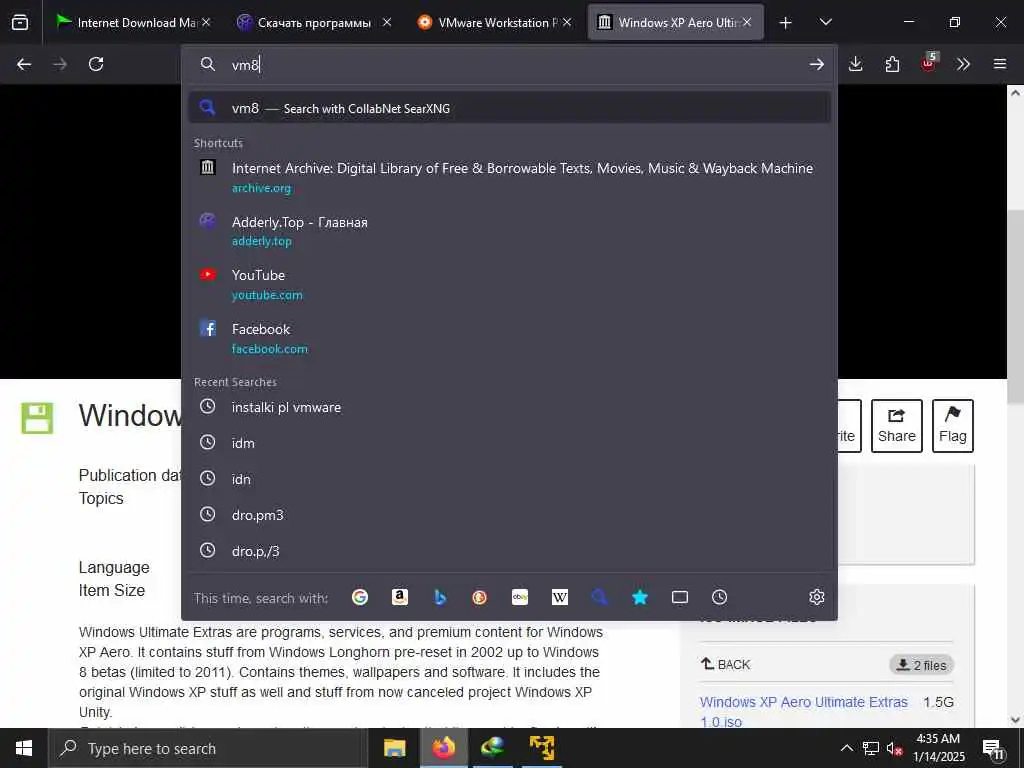Click the taskbar search box
The width and height of the screenshot is (1024, 768).
click(x=208, y=748)
